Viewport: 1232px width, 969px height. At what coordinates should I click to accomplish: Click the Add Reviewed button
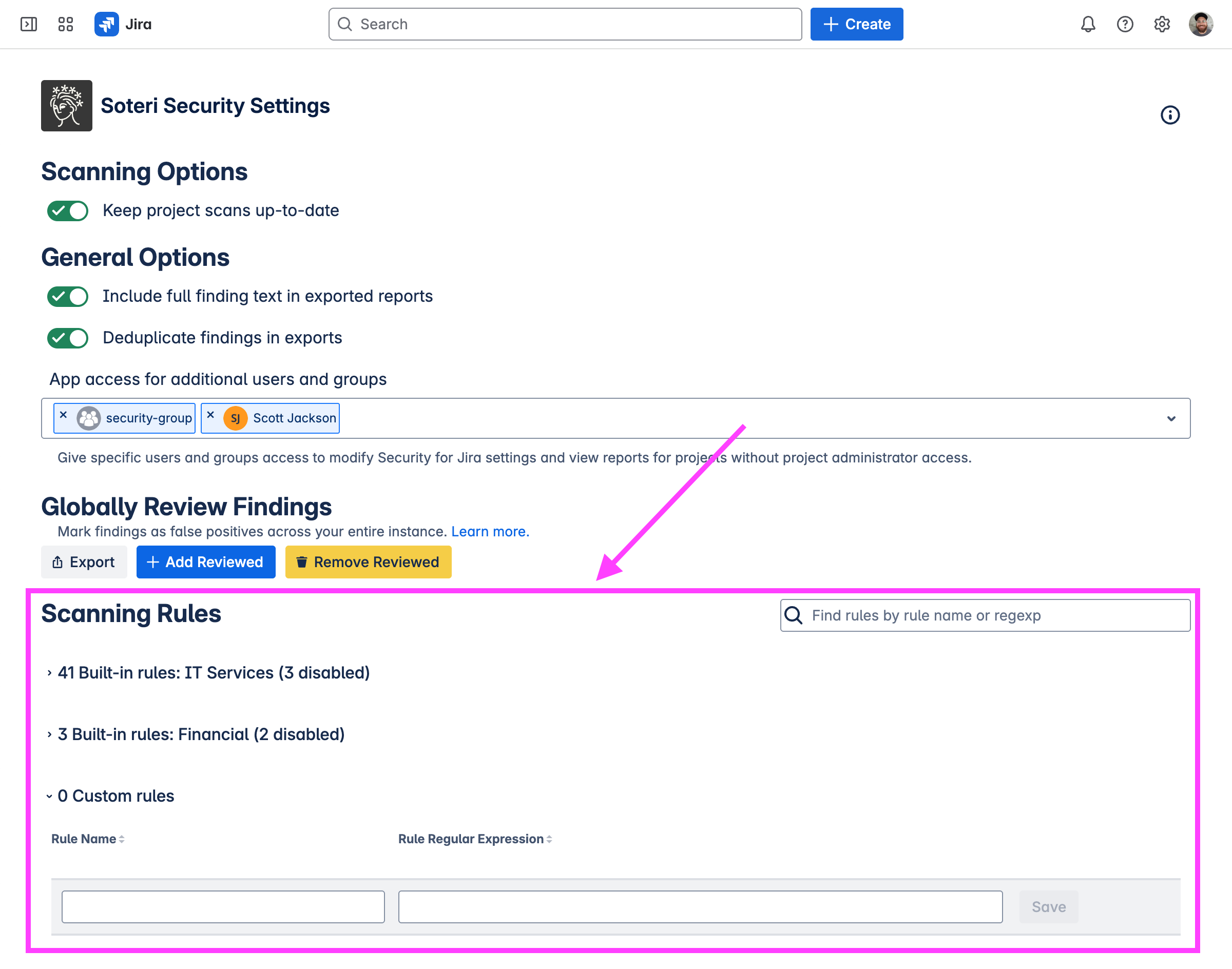pyautogui.click(x=205, y=561)
